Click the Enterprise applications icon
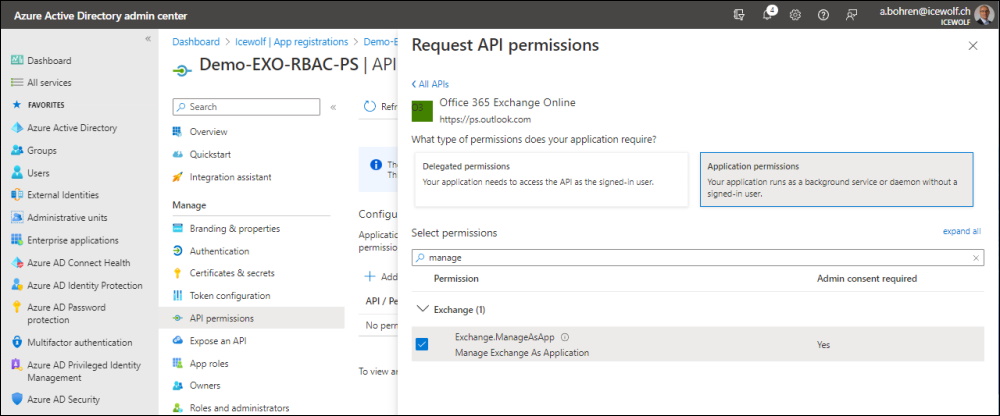The height and width of the screenshot is (416, 1000). pyautogui.click(x=17, y=241)
